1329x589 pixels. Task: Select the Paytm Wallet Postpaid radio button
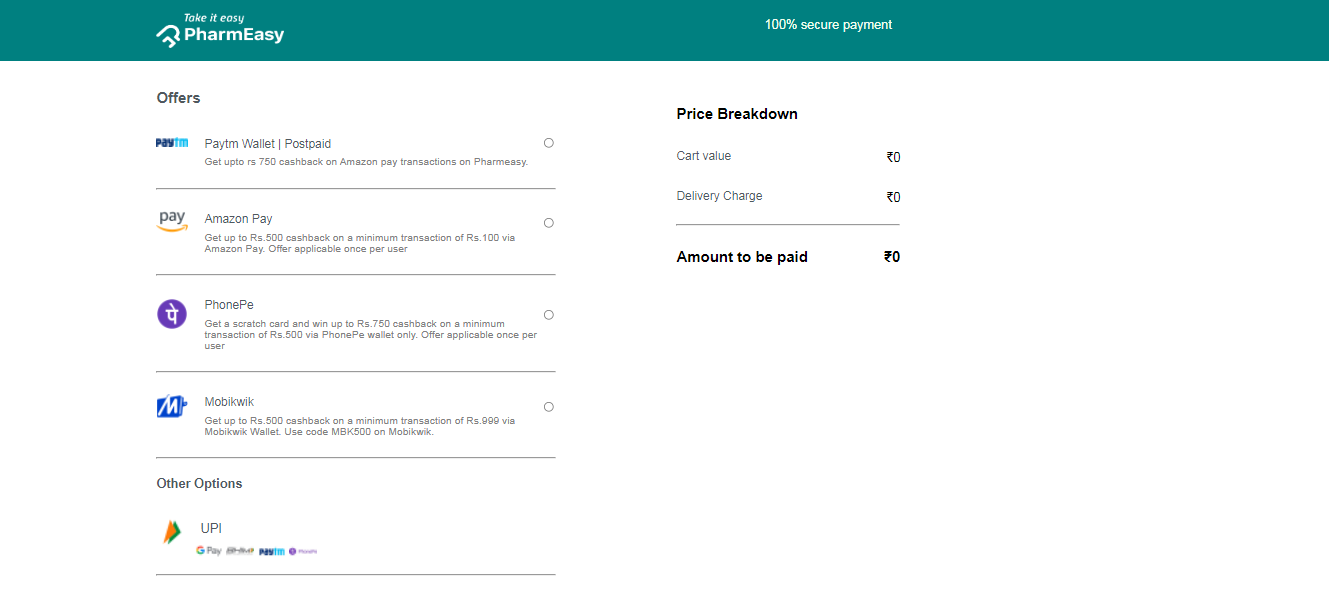click(548, 142)
